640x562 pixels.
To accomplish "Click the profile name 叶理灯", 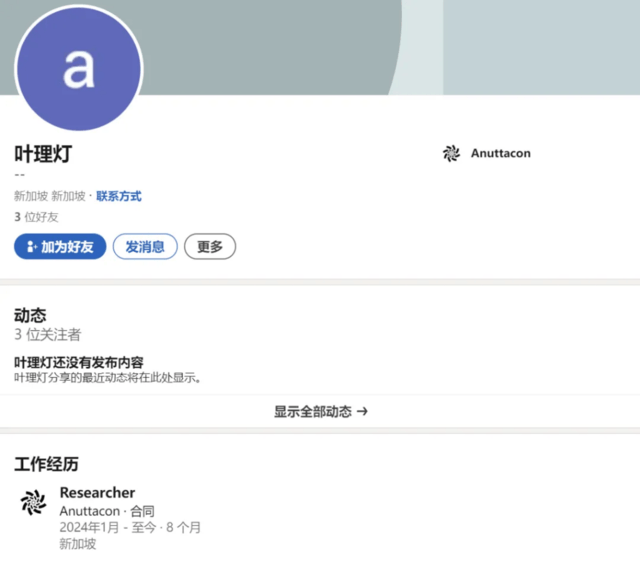I will point(43,154).
